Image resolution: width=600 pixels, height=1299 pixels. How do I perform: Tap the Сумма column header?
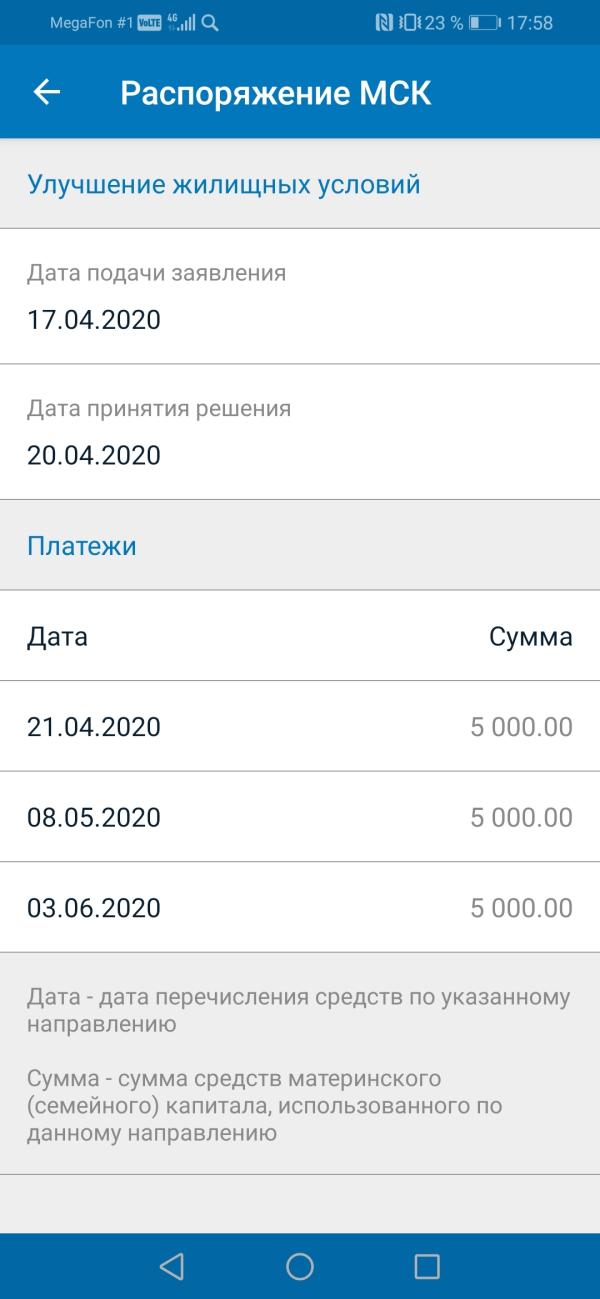click(531, 637)
